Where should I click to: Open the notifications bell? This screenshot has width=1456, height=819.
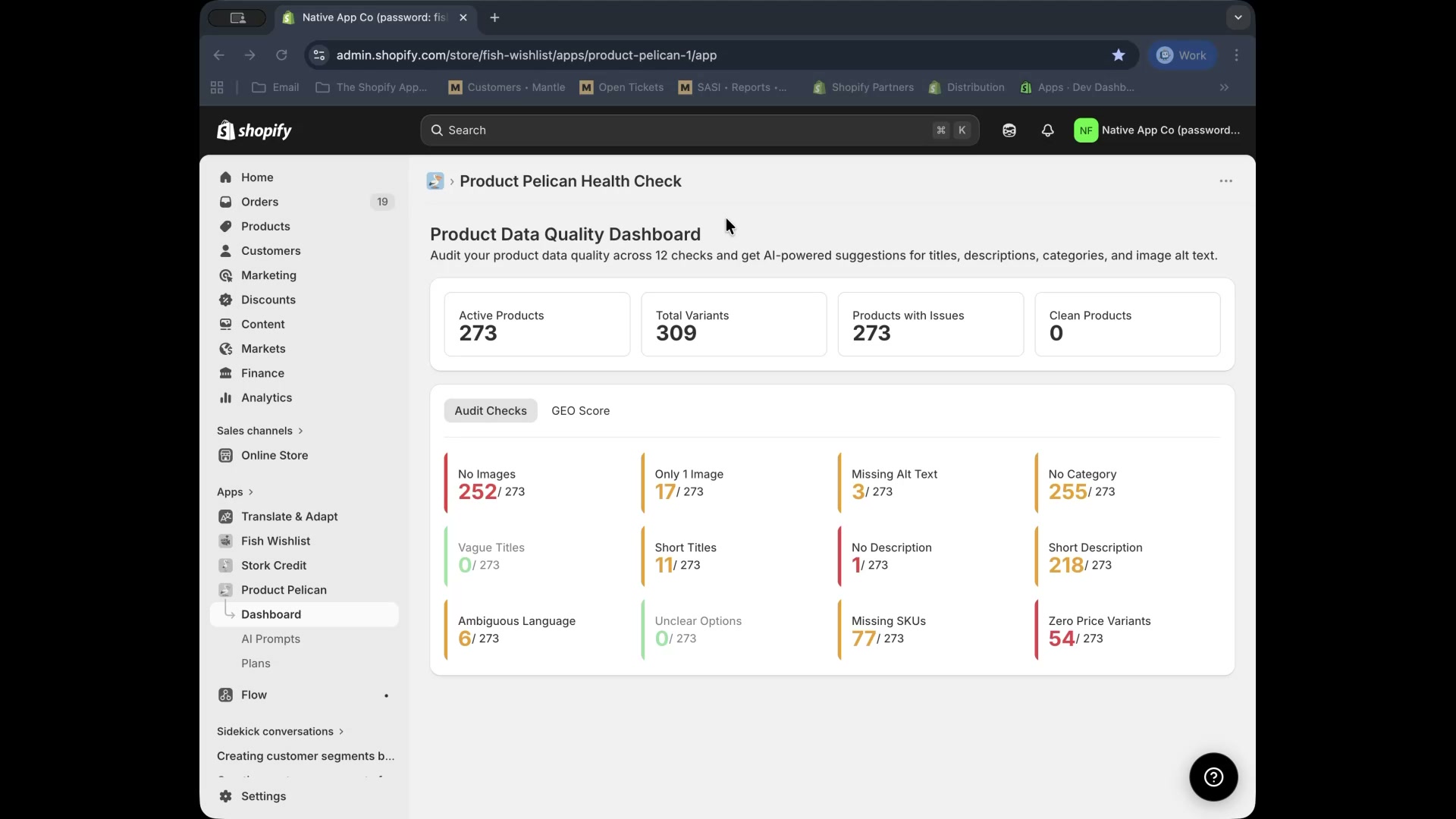coord(1047,130)
